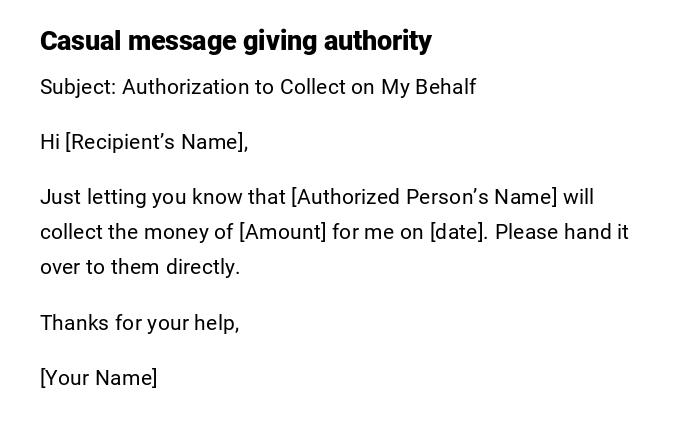The width and height of the screenshot is (700, 440).
Task: Click the heading "Casual message giving authority"
Action: click(235, 41)
